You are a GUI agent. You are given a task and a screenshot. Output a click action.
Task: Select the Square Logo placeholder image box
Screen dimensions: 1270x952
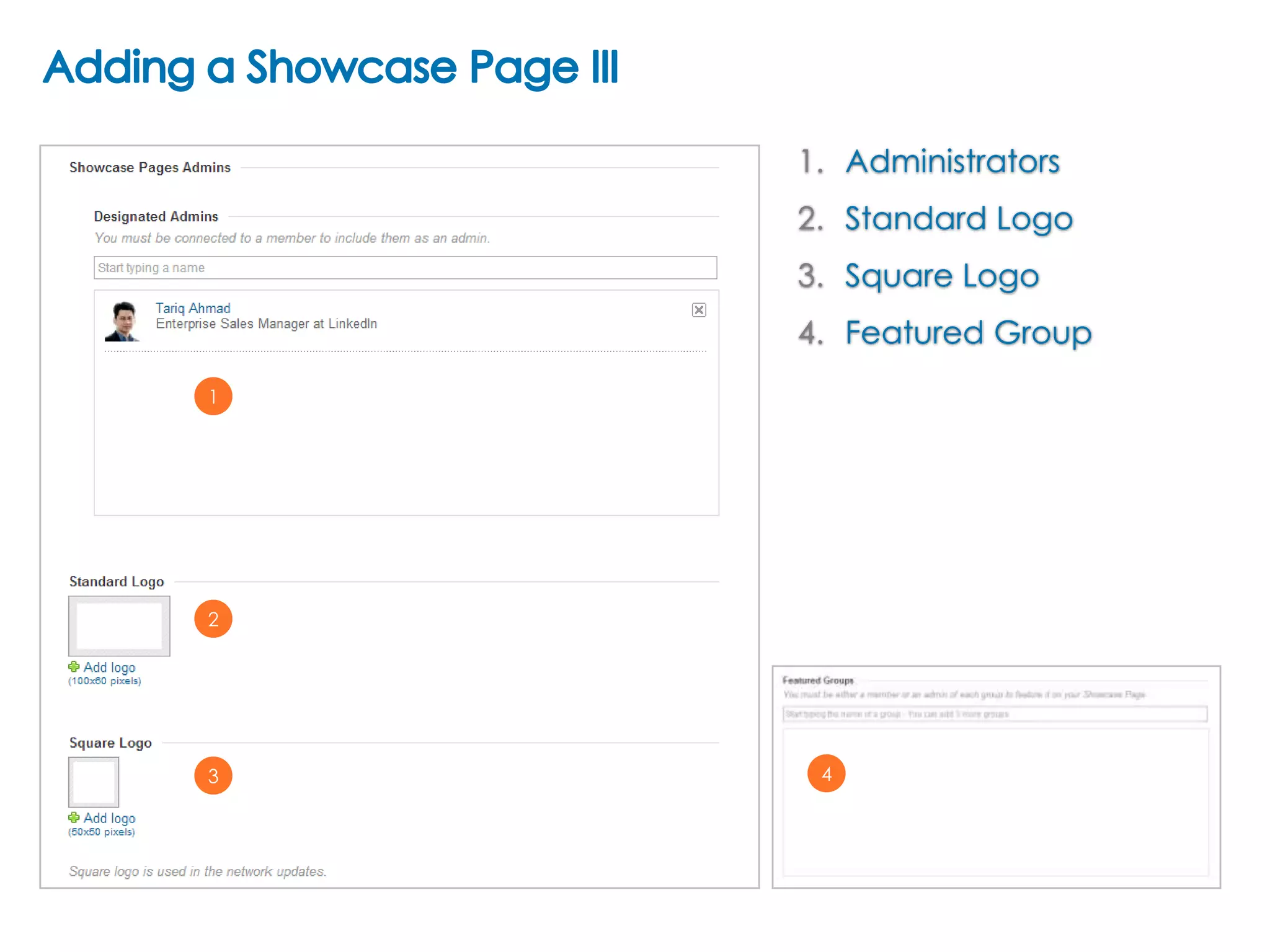pyautogui.click(x=94, y=782)
